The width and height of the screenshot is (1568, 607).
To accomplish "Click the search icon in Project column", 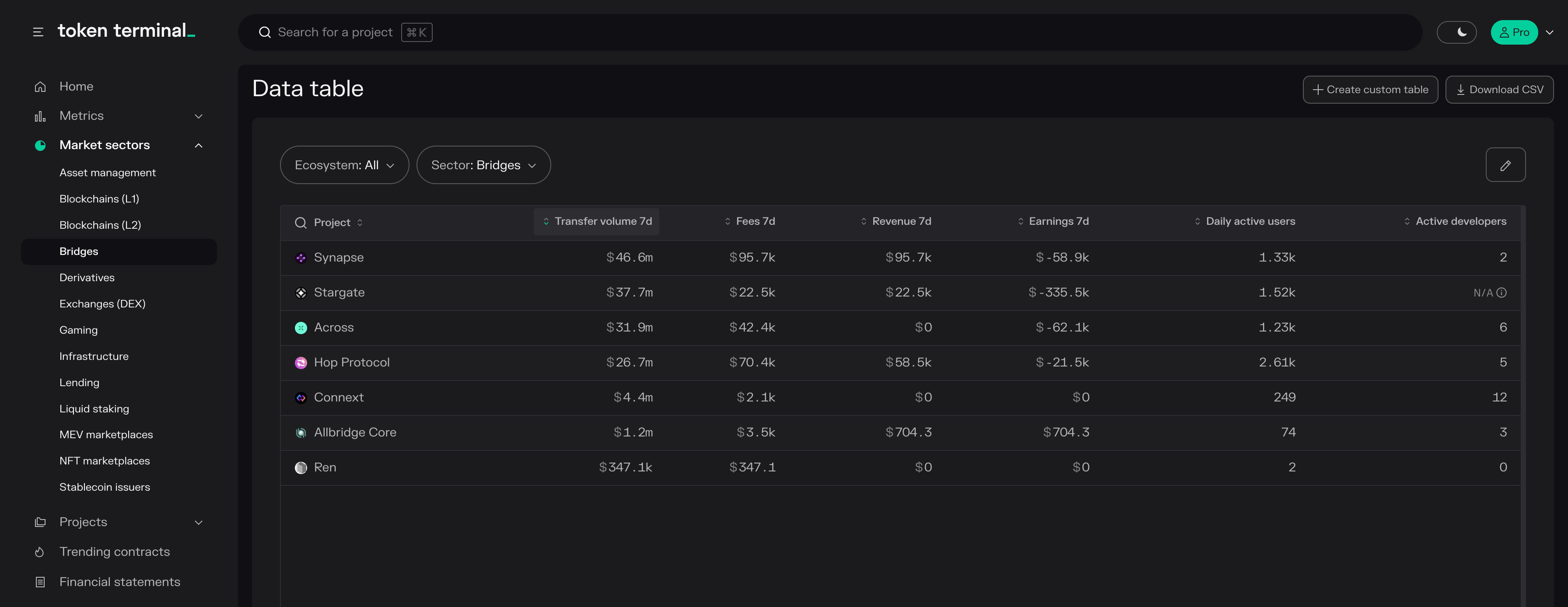I will coord(300,223).
